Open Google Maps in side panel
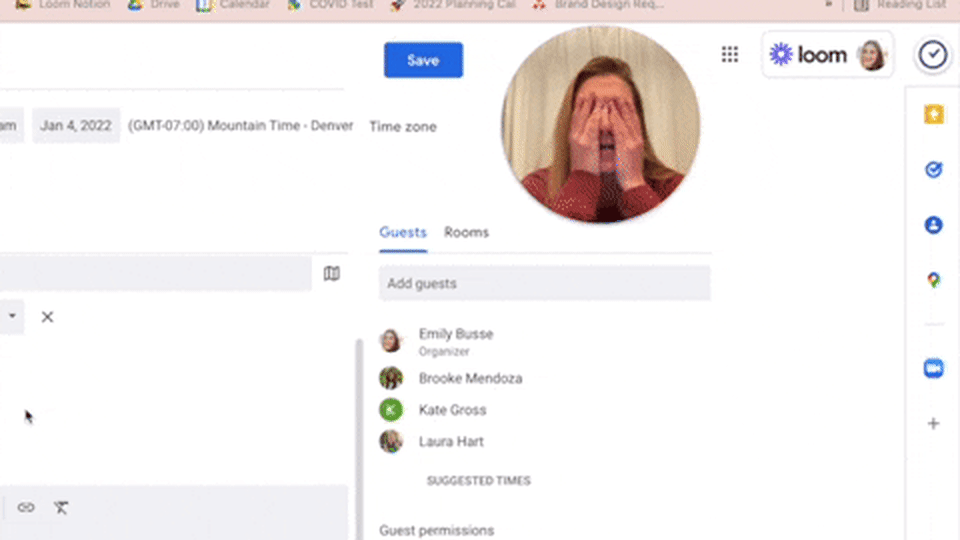Viewport: 960px width, 540px height. pyautogui.click(x=933, y=280)
